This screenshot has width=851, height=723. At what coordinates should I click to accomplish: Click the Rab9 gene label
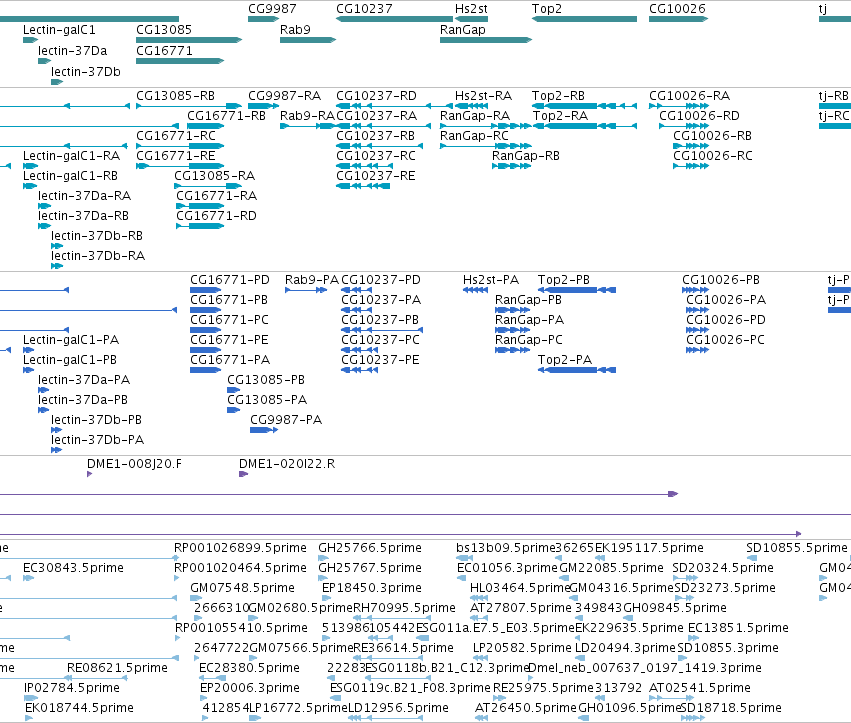[295, 30]
